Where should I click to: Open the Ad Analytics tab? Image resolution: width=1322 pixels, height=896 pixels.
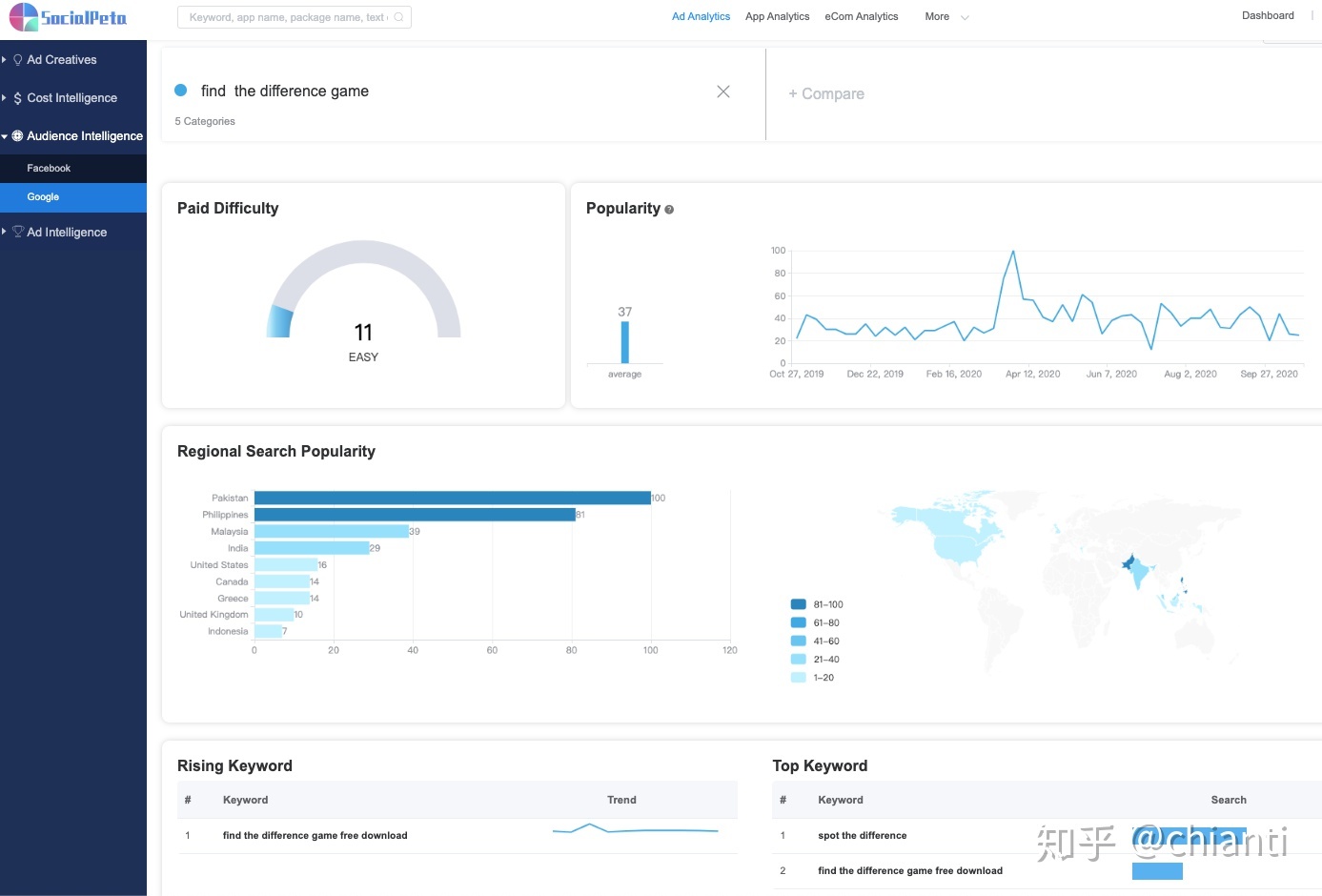coord(701,16)
